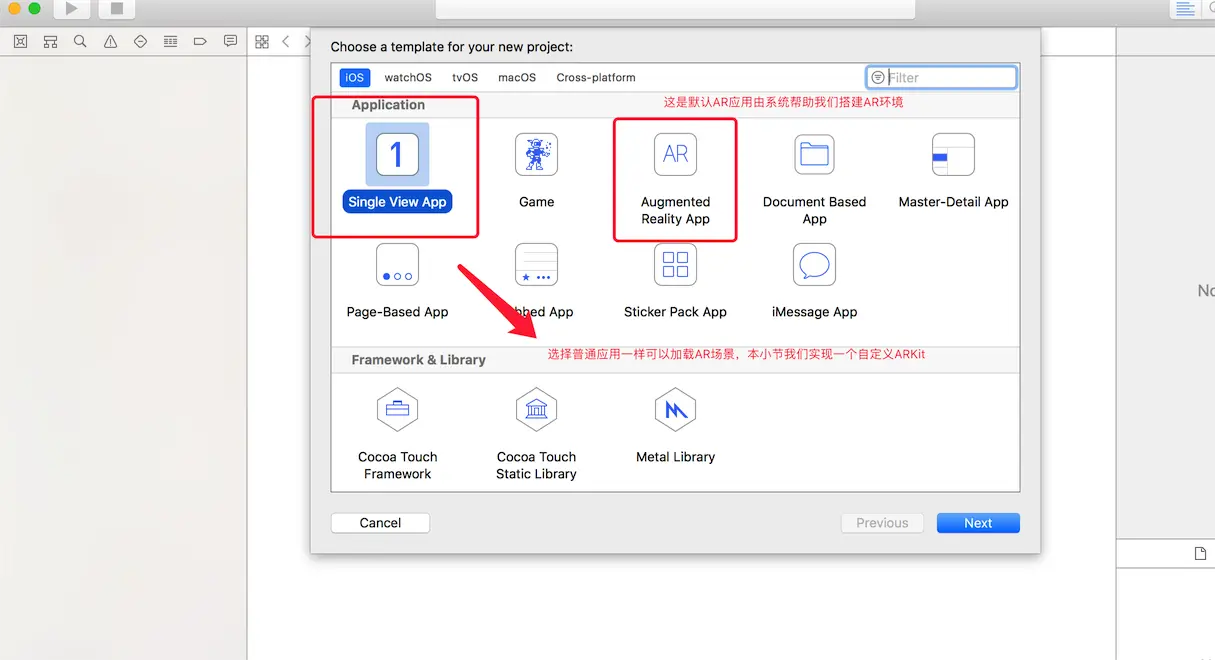Choose the Single View App template
Image resolution: width=1215 pixels, height=660 pixels.
397,169
